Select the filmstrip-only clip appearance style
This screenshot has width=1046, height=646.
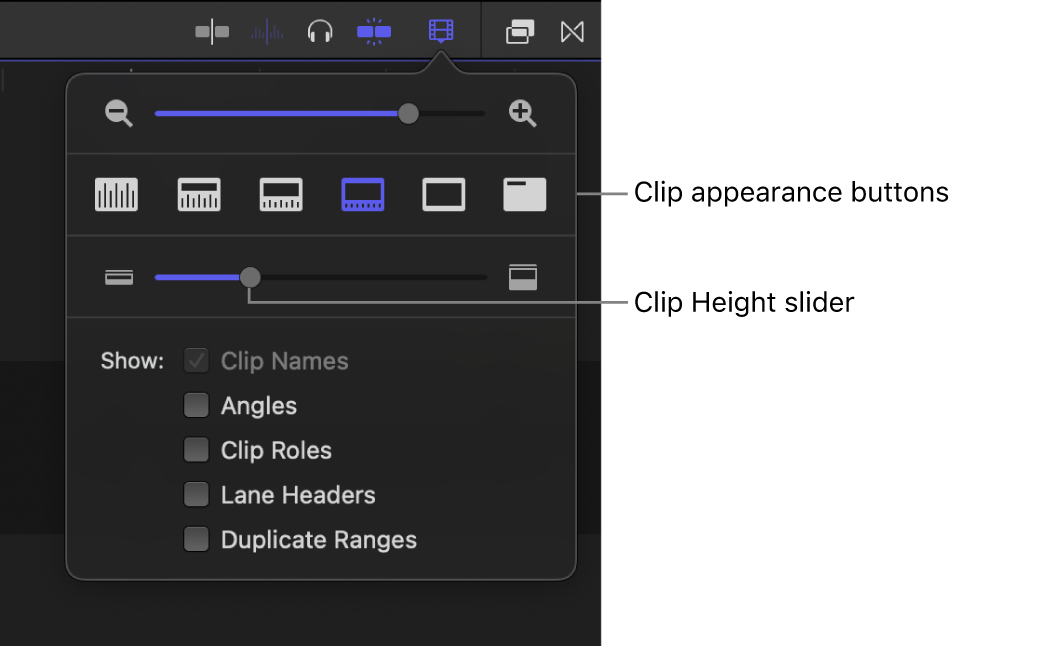click(x=443, y=194)
